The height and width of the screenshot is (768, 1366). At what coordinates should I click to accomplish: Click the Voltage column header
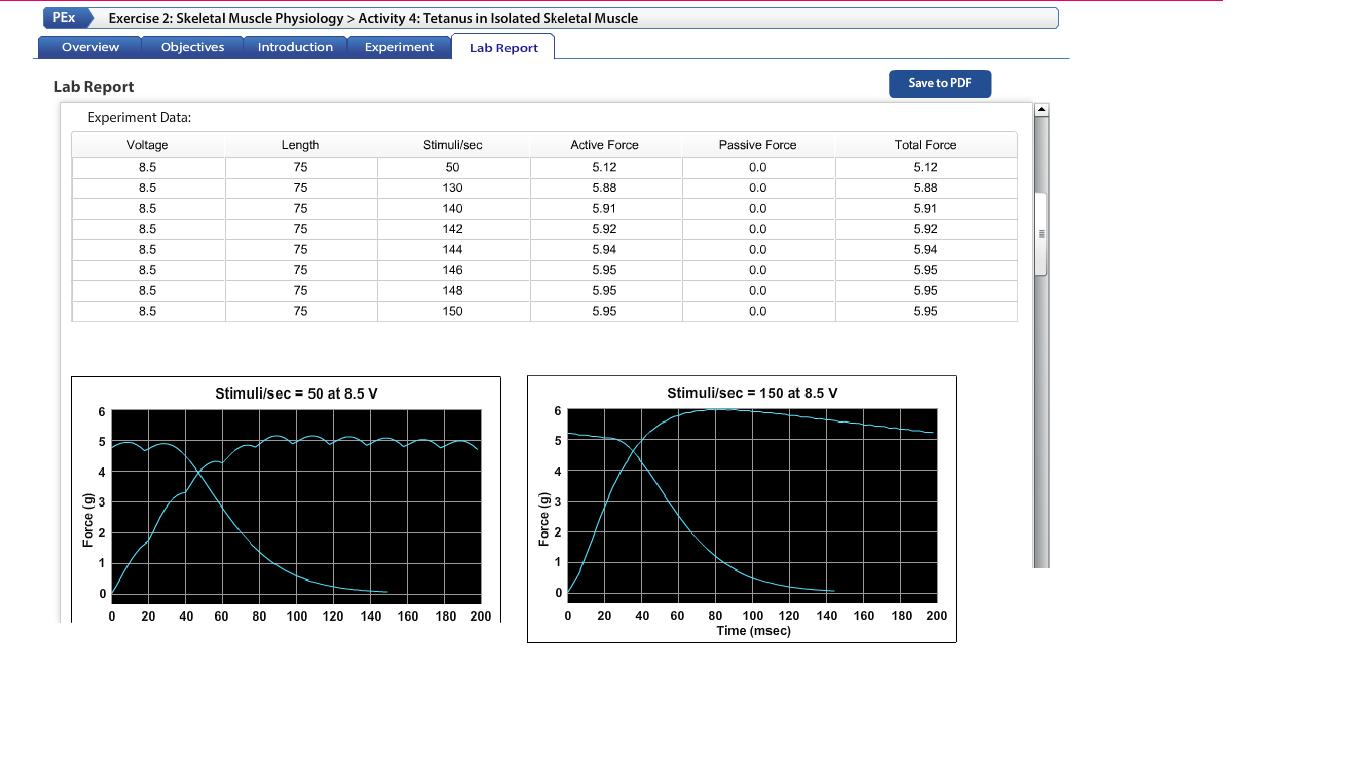pos(148,145)
